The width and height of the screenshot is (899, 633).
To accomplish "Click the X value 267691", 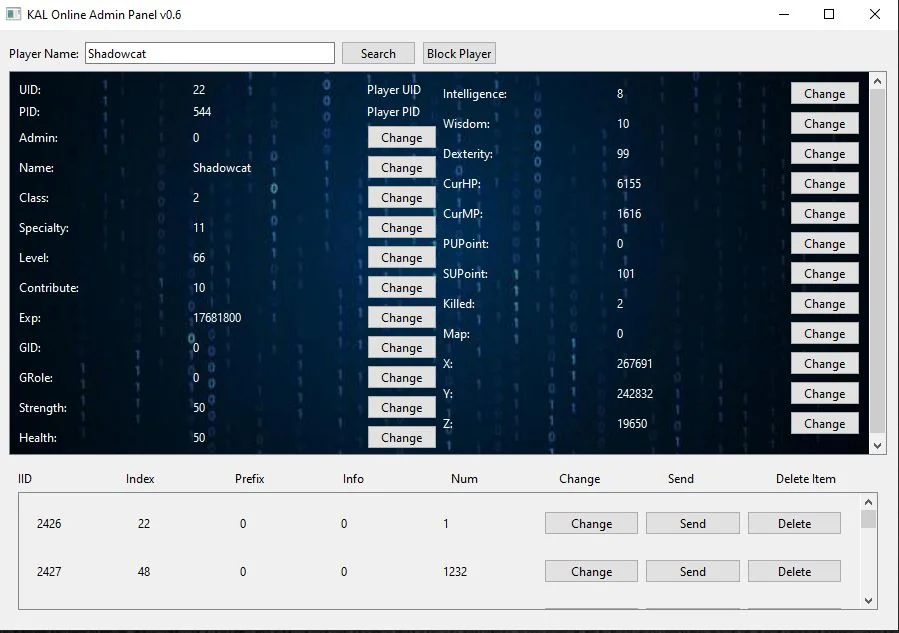I will (634, 364).
